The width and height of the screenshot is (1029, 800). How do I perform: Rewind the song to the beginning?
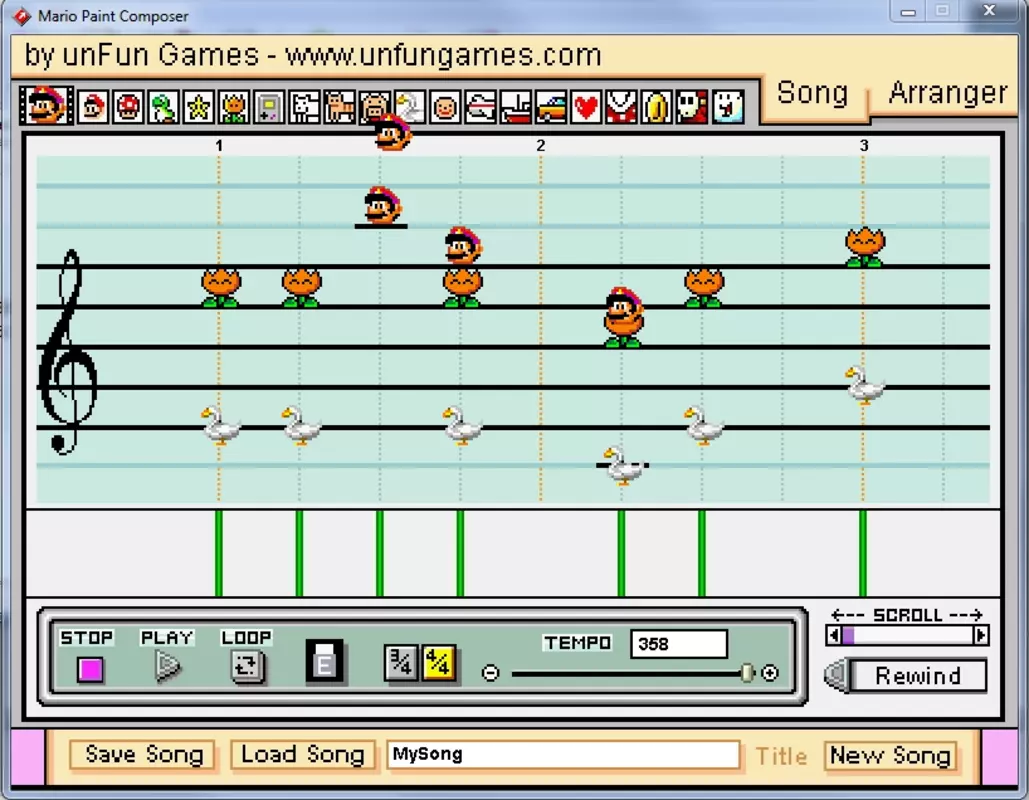[906, 676]
